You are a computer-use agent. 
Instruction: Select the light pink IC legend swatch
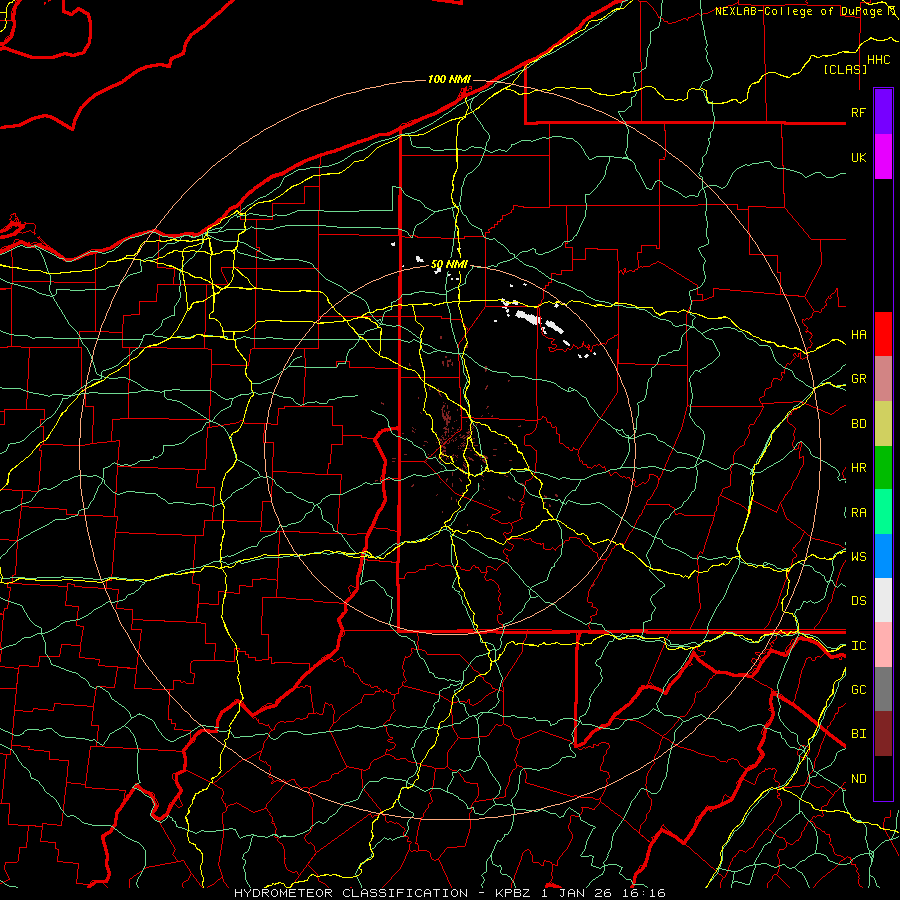(x=883, y=645)
